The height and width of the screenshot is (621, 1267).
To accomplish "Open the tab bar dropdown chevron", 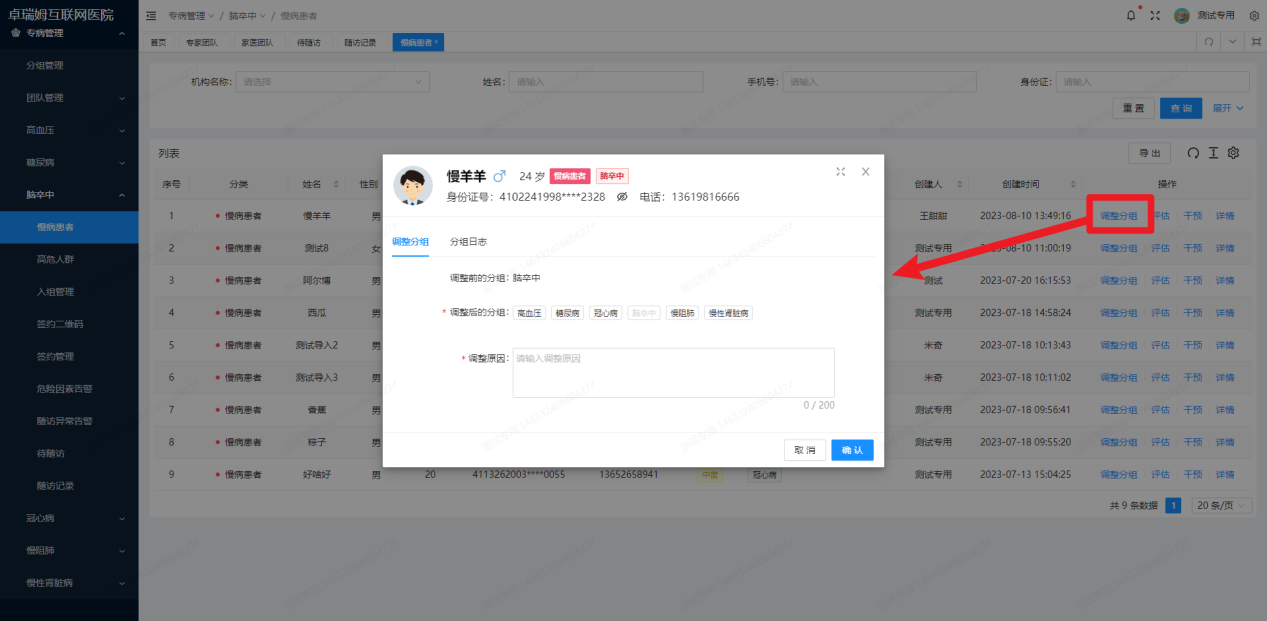I will coord(1232,42).
